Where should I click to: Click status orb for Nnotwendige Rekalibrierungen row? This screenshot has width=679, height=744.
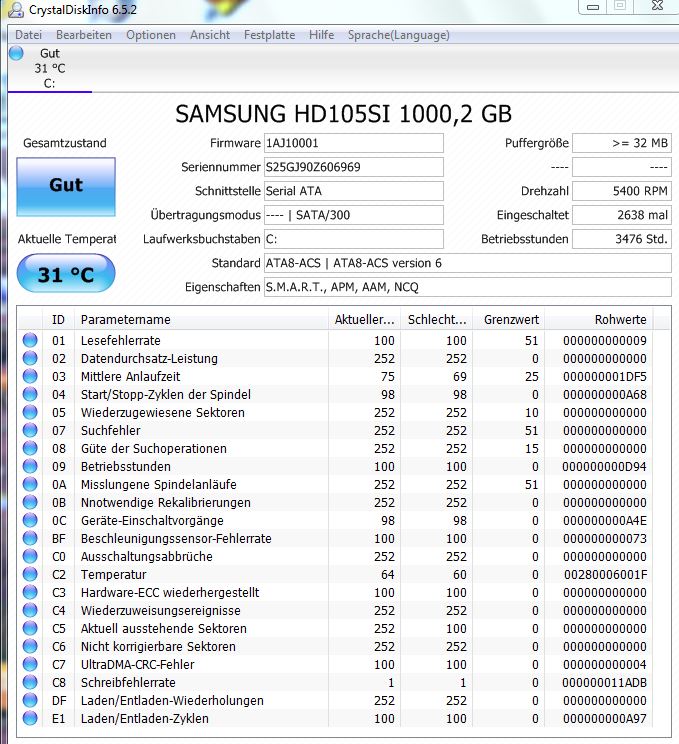click(x=30, y=502)
